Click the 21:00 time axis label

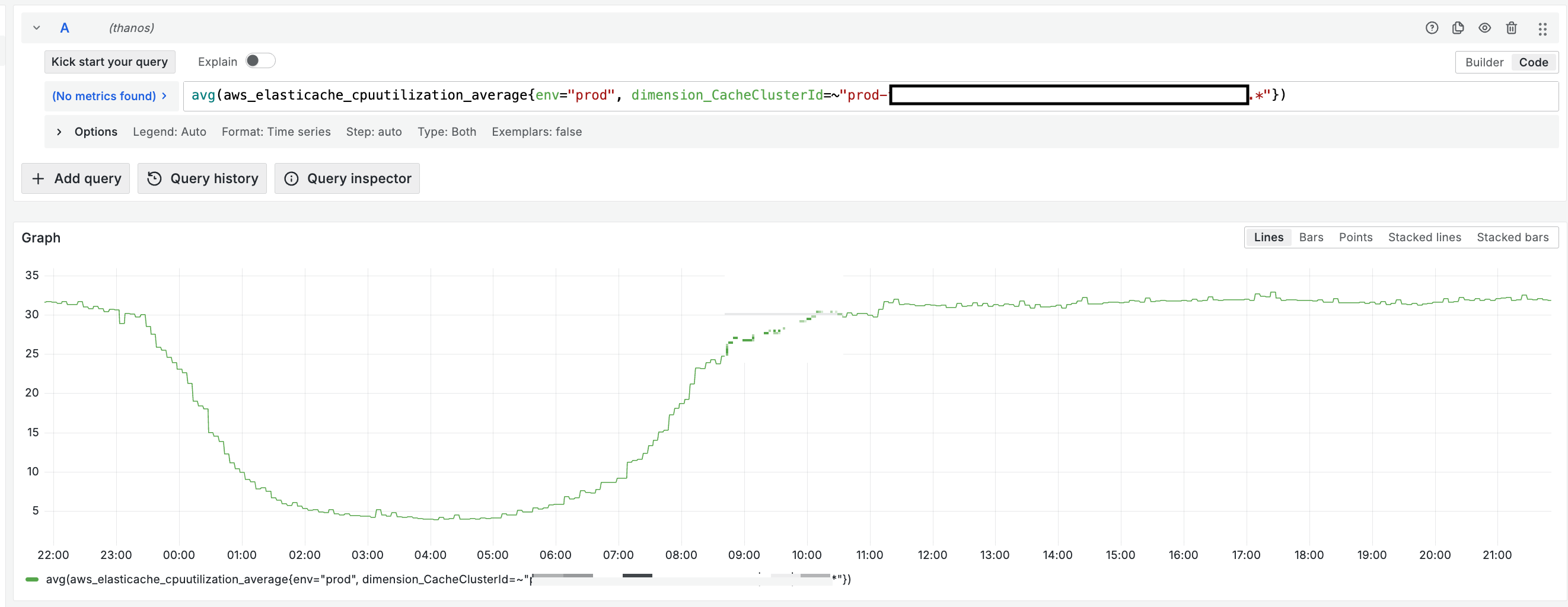(x=1497, y=555)
